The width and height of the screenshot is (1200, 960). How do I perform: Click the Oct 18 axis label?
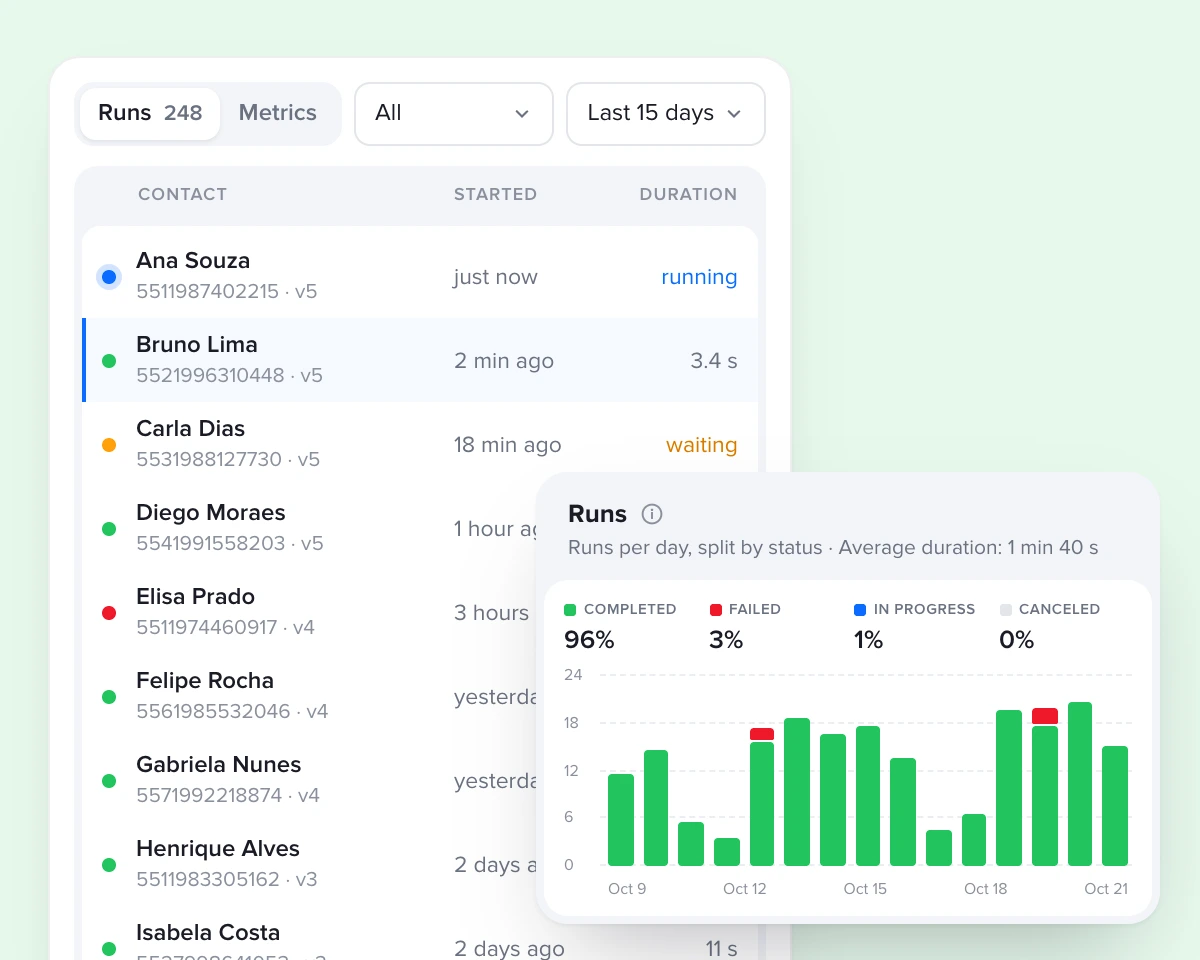click(985, 889)
